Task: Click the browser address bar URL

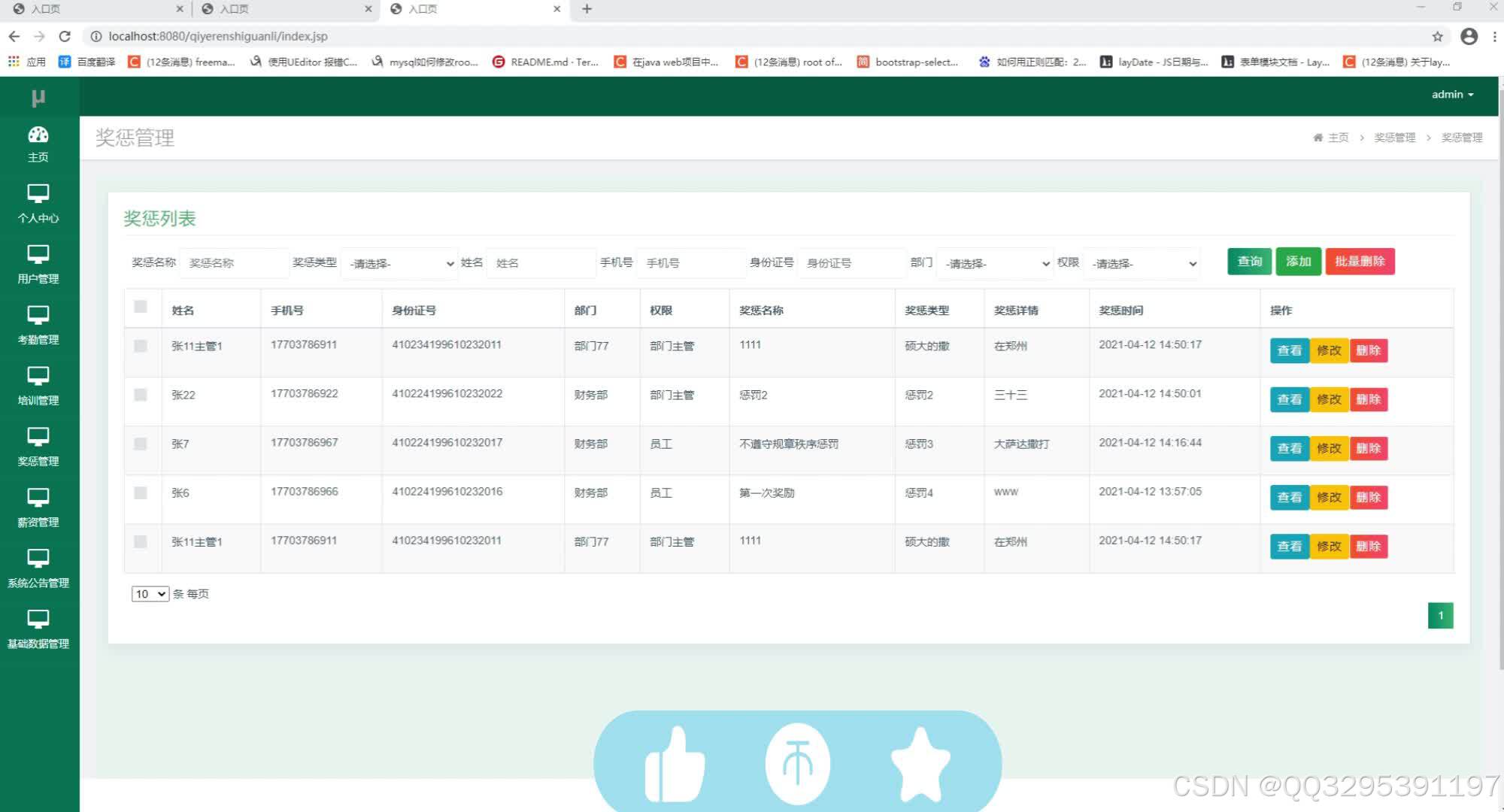Action: coord(217,36)
